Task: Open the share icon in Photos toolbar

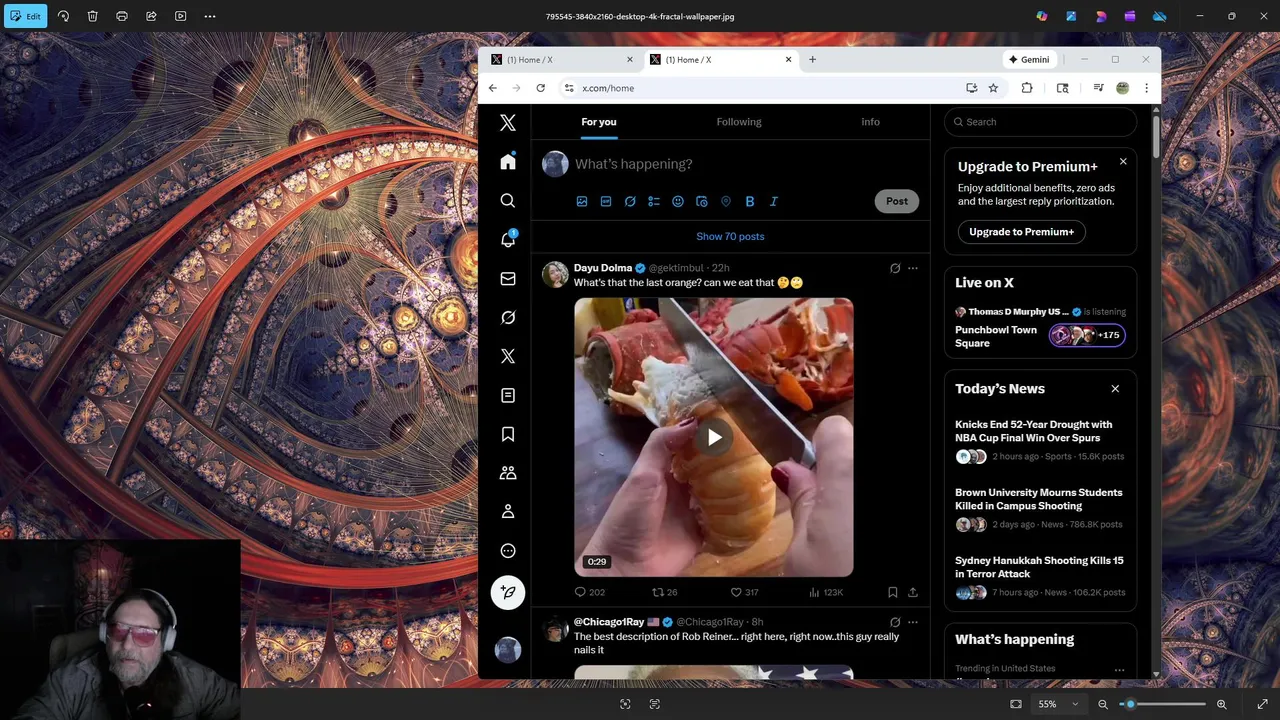Action: tap(151, 16)
